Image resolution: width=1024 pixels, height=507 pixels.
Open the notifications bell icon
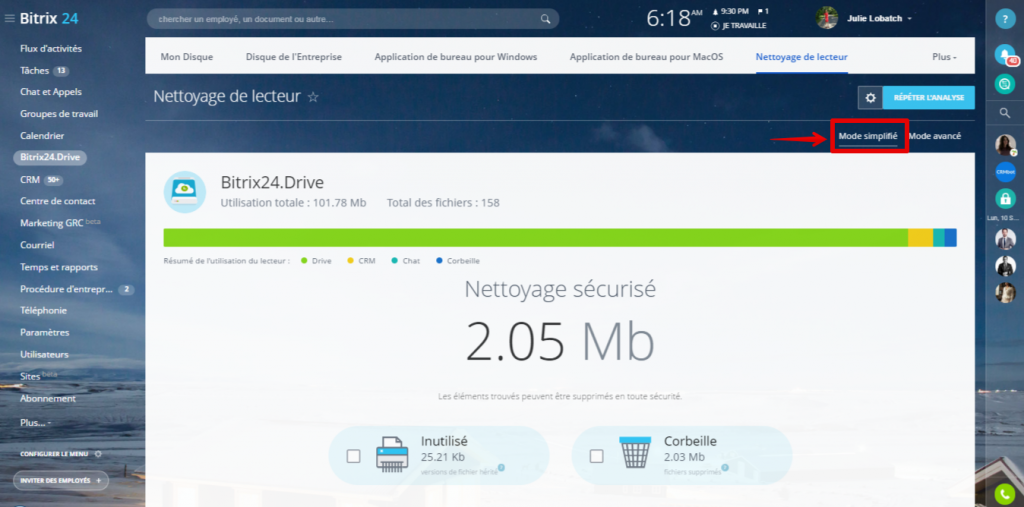pyautogui.click(x=1005, y=54)
